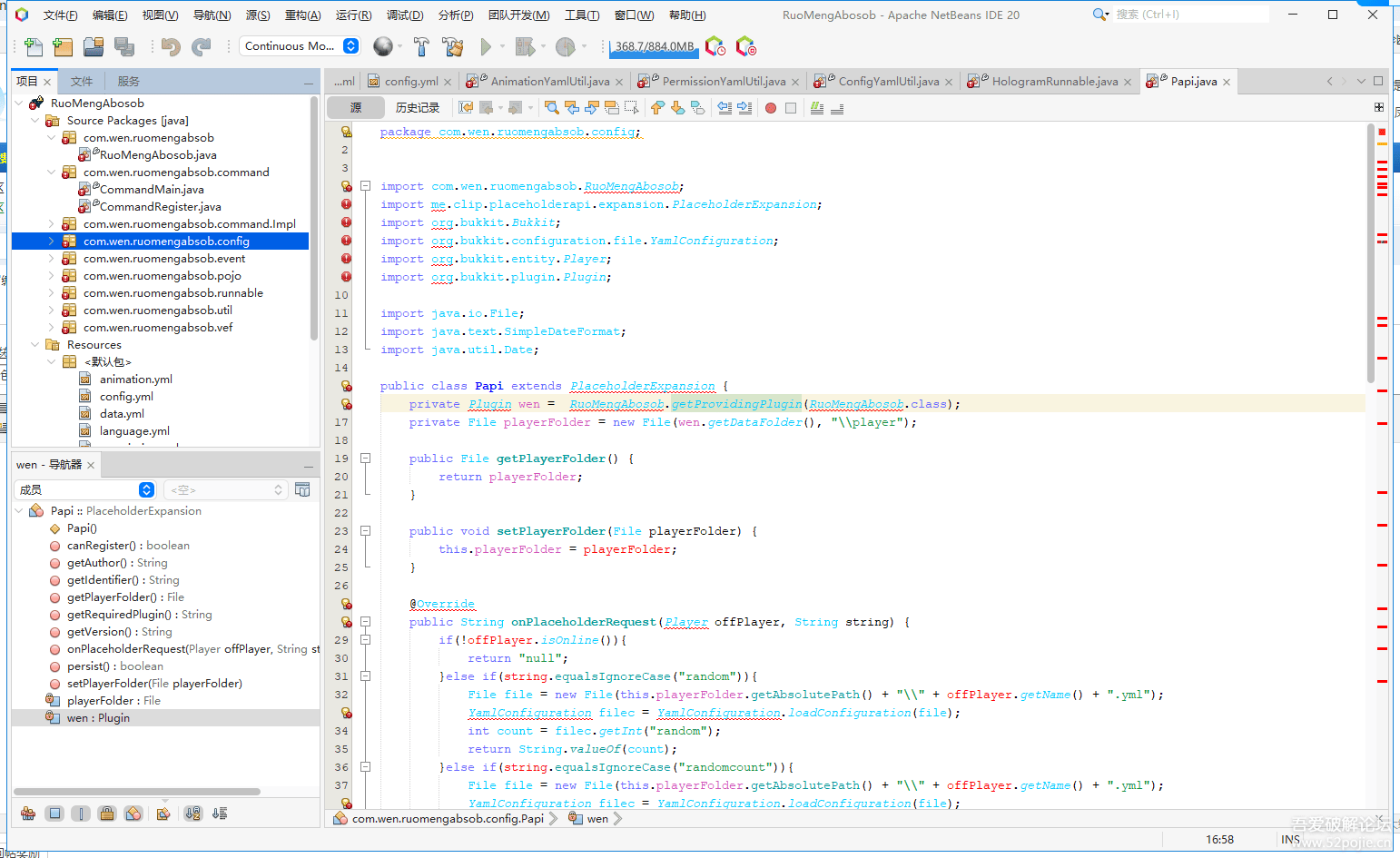The width and height of the screenshot is (1400, 858).
Task: Click the New Project toolbar icon
Action: click(63, 46)
